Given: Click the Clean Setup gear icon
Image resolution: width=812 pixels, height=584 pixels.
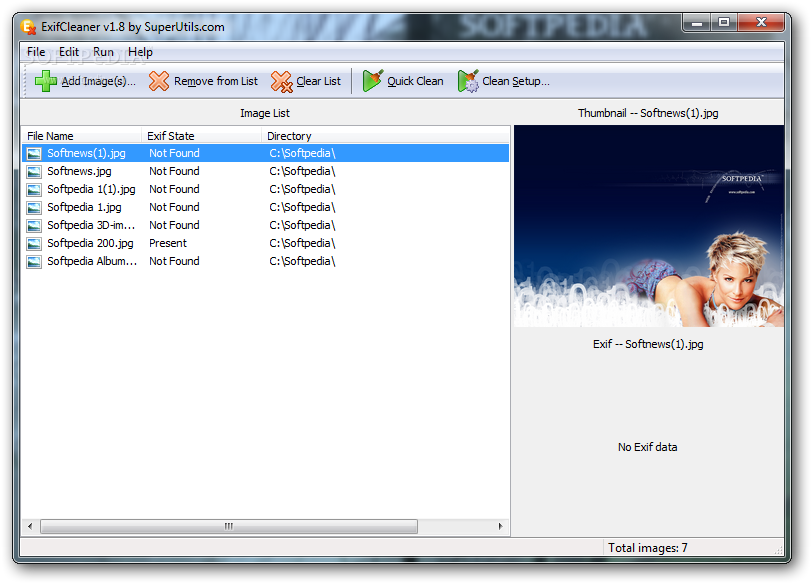Looking at the screenshot, I should pyautogui.click(x=468, y=81).
